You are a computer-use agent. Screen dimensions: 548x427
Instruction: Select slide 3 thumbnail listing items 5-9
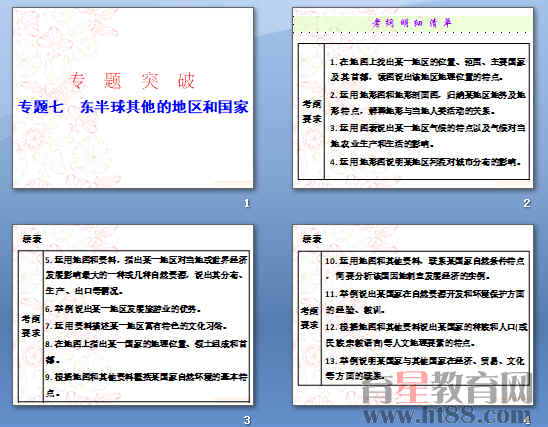(x=133, y=315)
